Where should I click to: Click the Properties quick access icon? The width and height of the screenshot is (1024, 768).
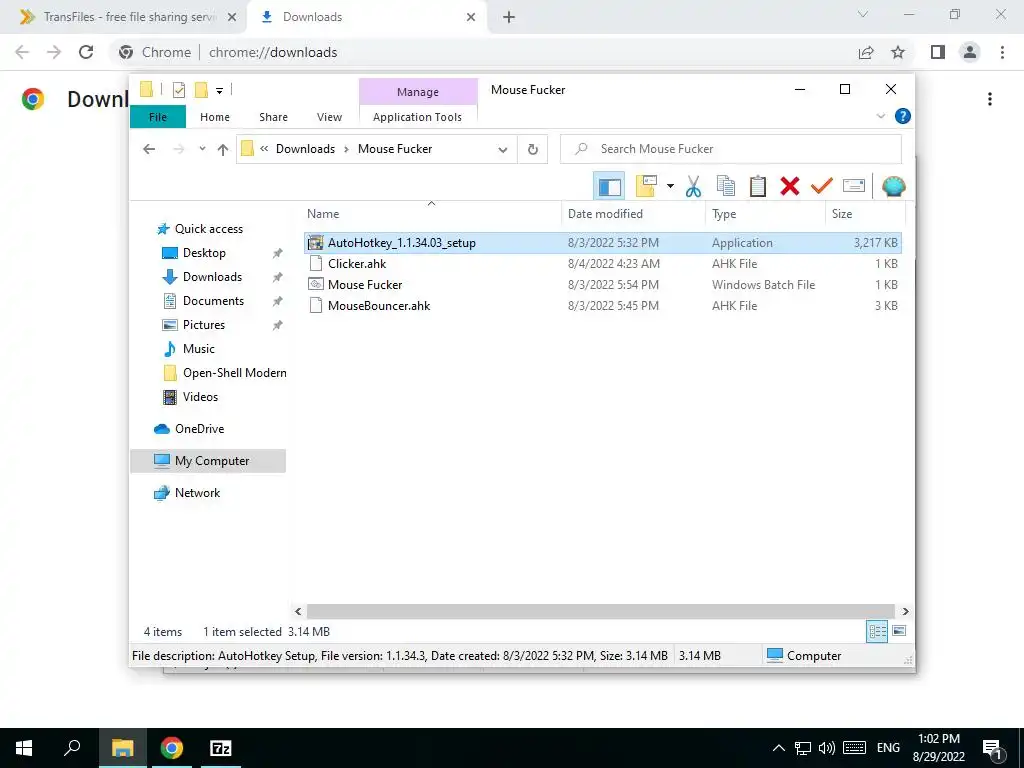click(x=178, y=90)
